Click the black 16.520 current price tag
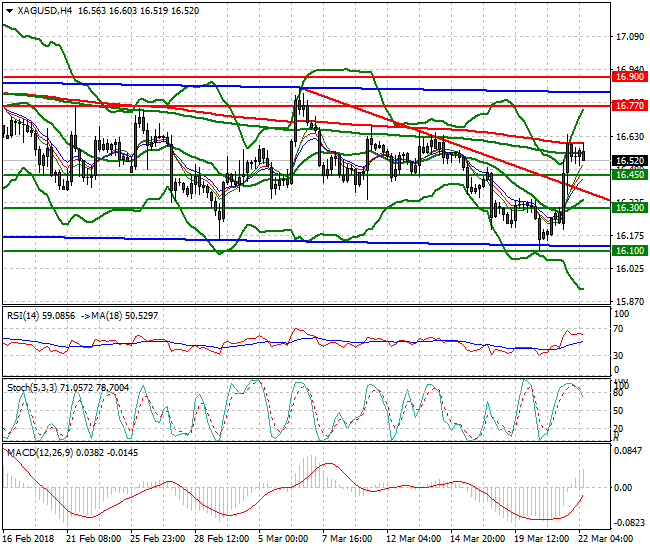Image resolution: width=650 pixels, height=550 pixels. (627, 161)
